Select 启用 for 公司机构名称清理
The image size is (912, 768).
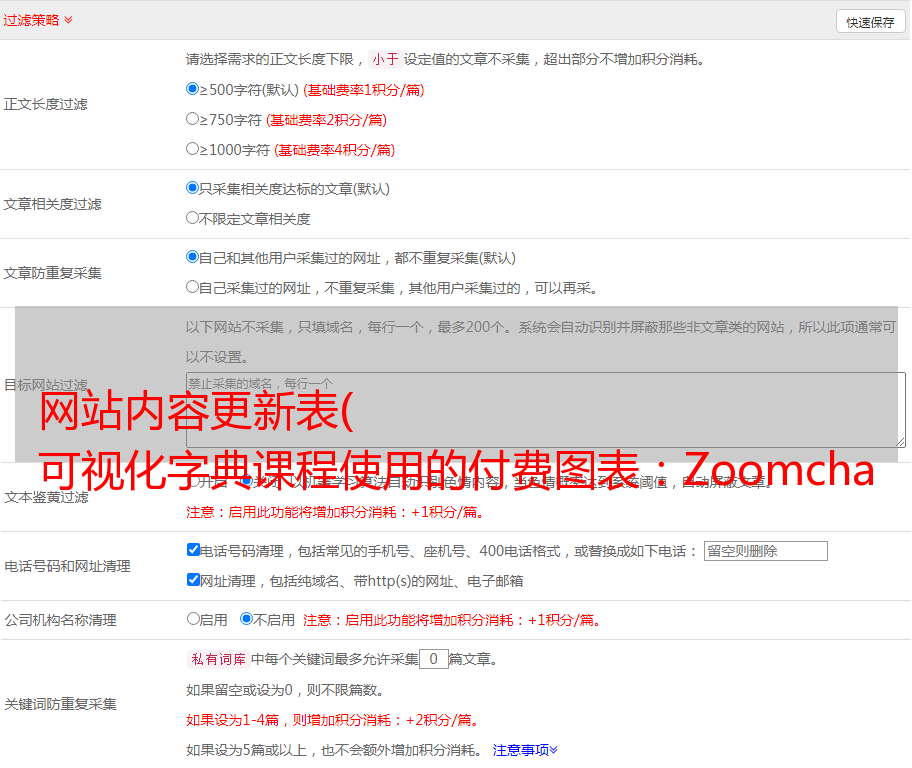tap(193, 619)
